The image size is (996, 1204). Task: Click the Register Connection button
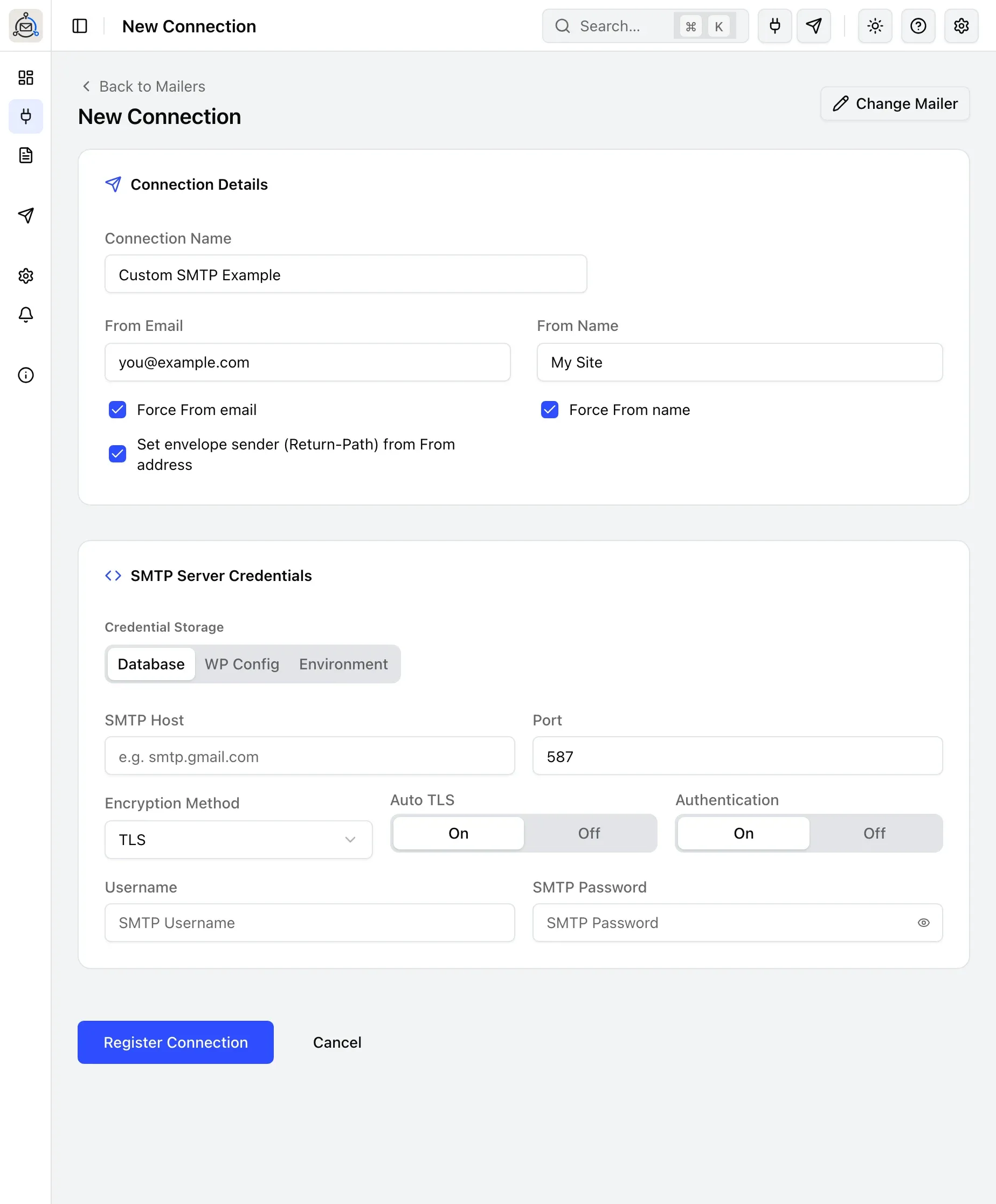coord(176,1042)
